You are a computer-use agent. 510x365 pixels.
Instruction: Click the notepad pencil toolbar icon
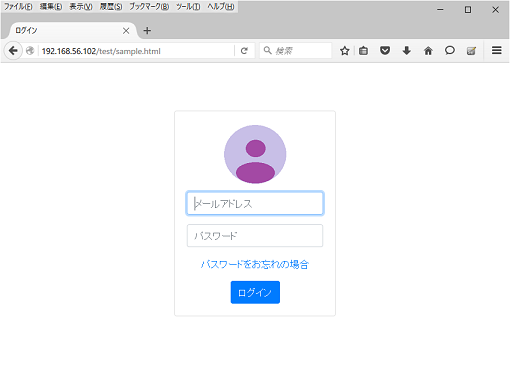click(471, 51)
